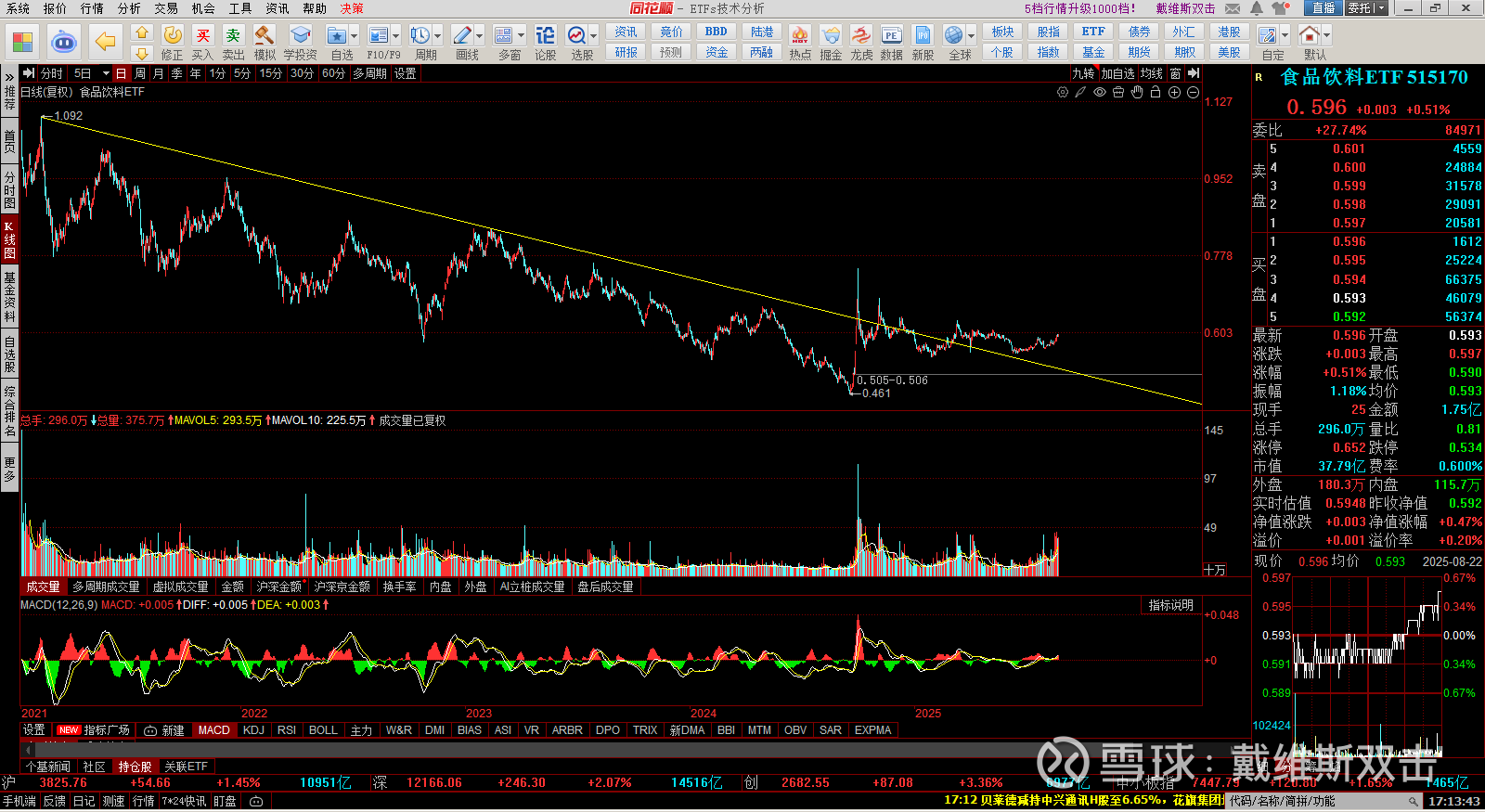The image size is (1485, 812).
Task: Open the robot assistant icon in toolbar
Action: coord(64,42)
